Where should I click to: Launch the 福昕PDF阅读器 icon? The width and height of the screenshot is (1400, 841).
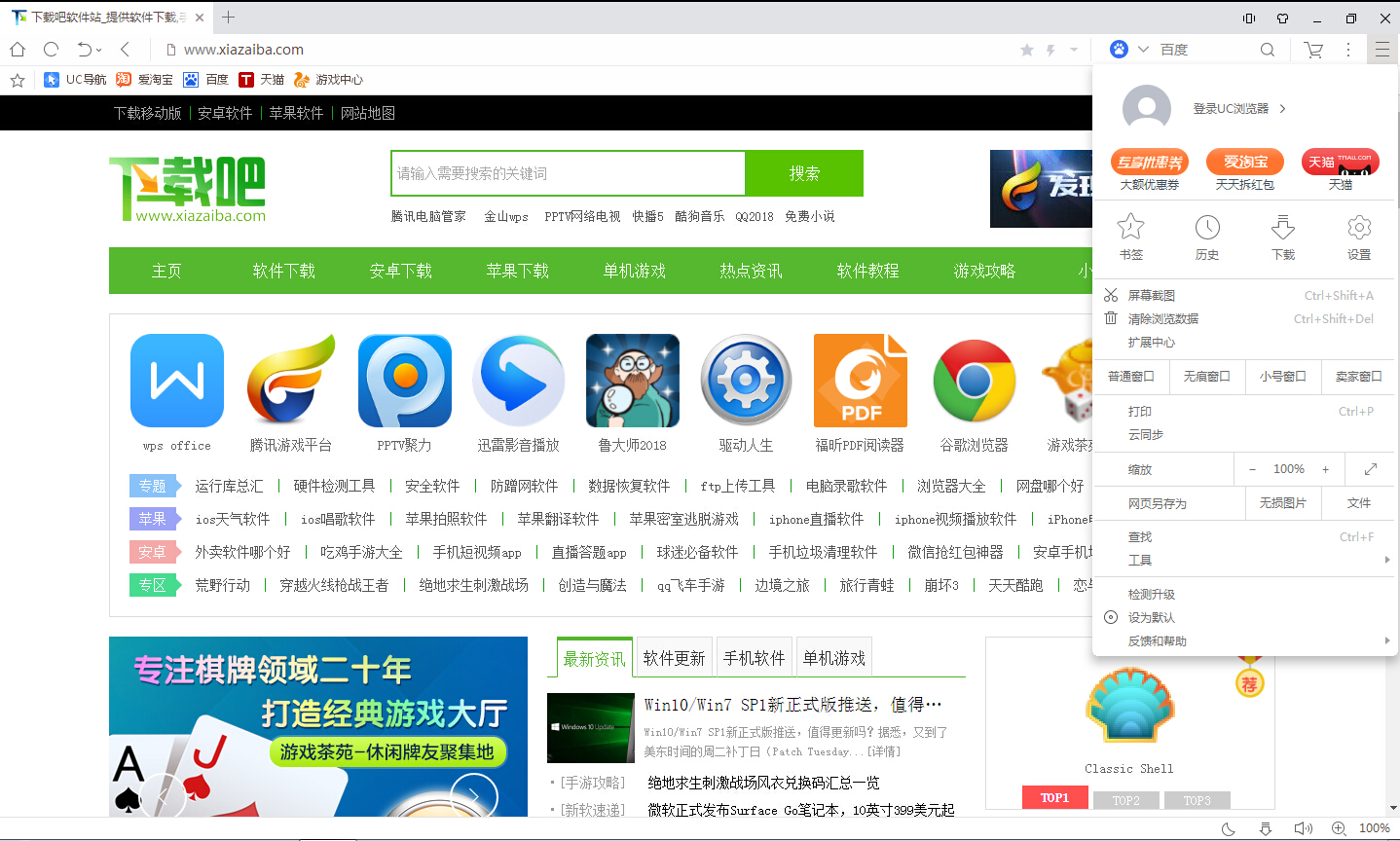(x=860, y=381)
